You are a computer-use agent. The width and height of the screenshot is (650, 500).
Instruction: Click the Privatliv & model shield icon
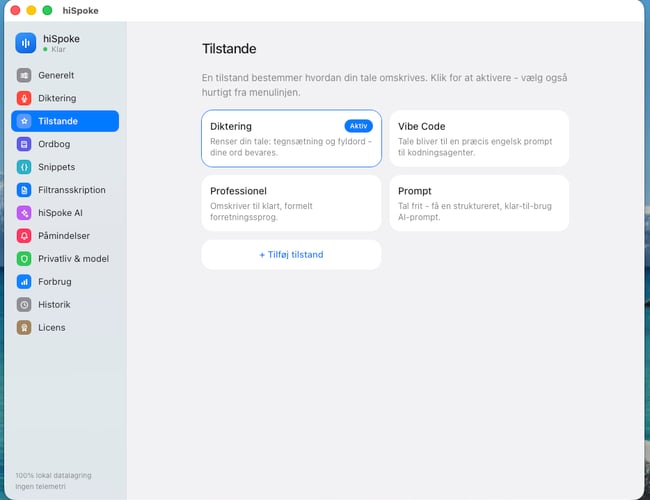click(x=24, y=259)
